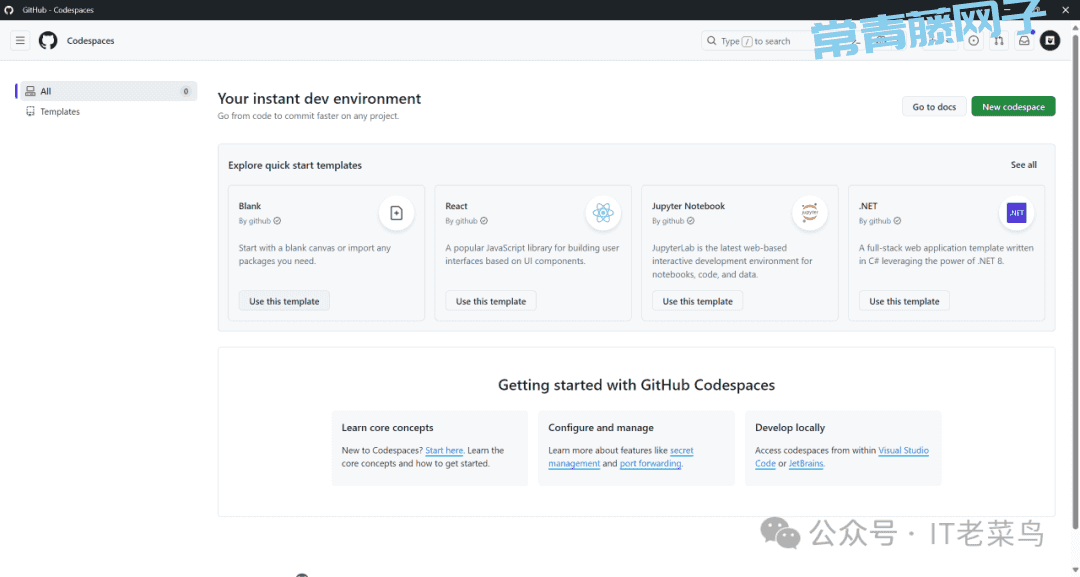This screenshot has height=577, width=1080.
Task: Click the React atom logo
Action: click(603, 213)
